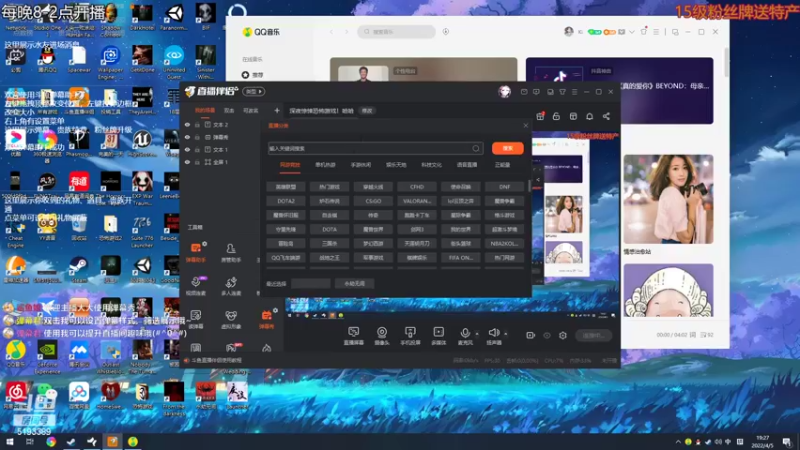Click the QQ音乐 window vertical scrollbar
The height and width of the screenshot is (450, 800).
pos(726,62)
